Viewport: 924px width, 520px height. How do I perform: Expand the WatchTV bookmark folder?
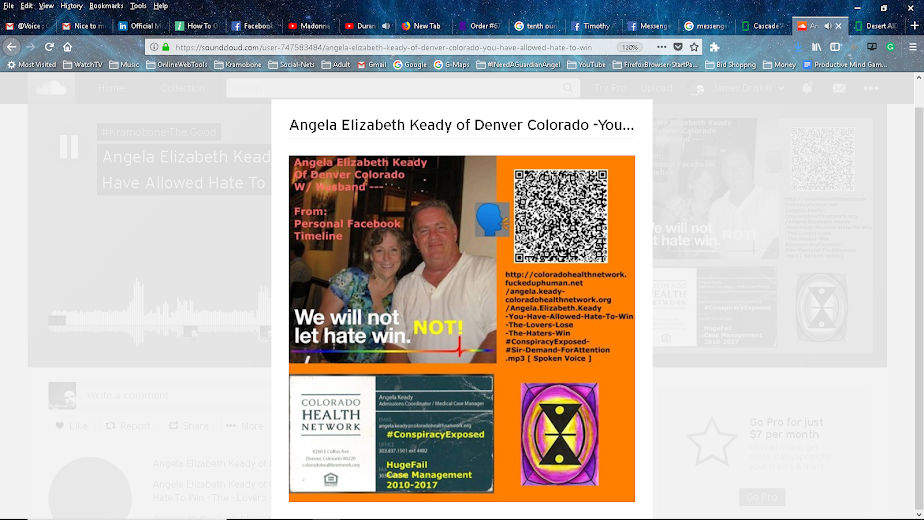[82, 65]
